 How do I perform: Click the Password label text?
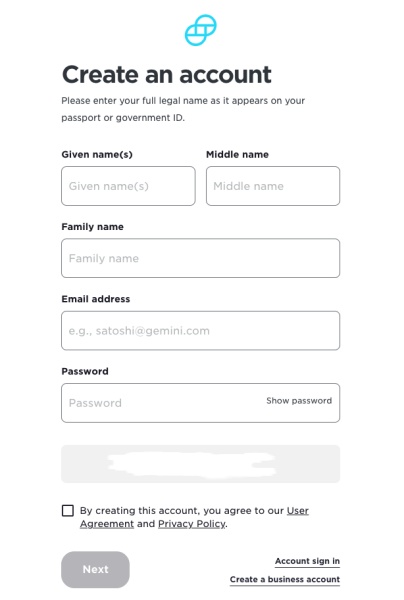click(85, 371)
